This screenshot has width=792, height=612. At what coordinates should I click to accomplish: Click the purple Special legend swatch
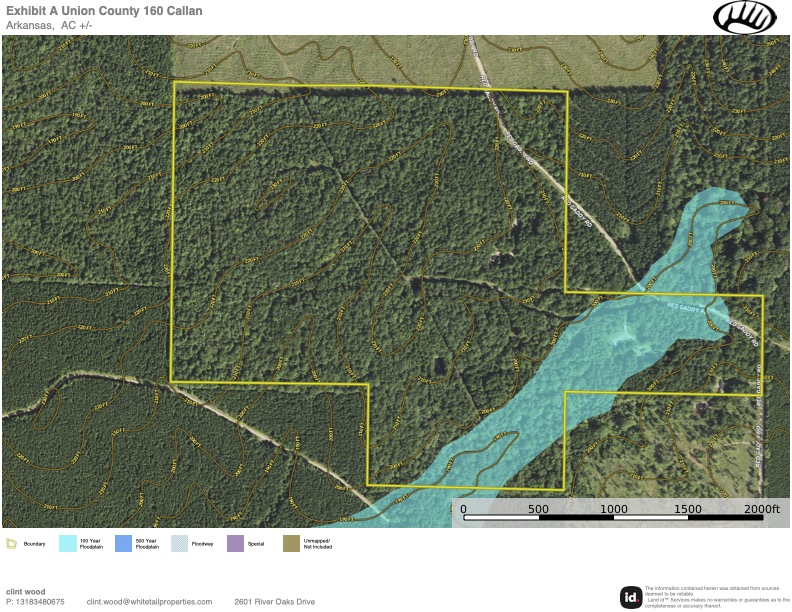pos(236,544)
